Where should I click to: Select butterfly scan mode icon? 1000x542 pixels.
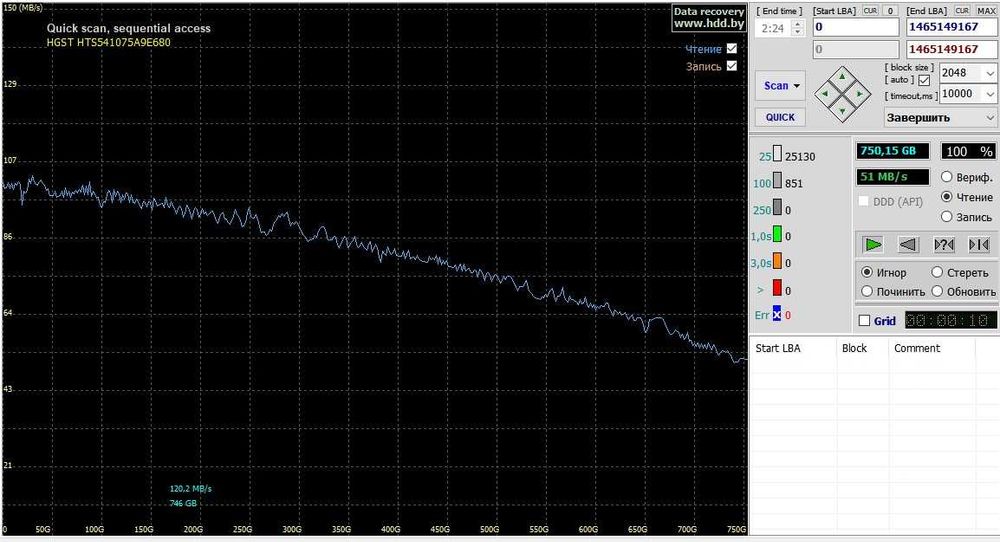[x=979, y=244]
